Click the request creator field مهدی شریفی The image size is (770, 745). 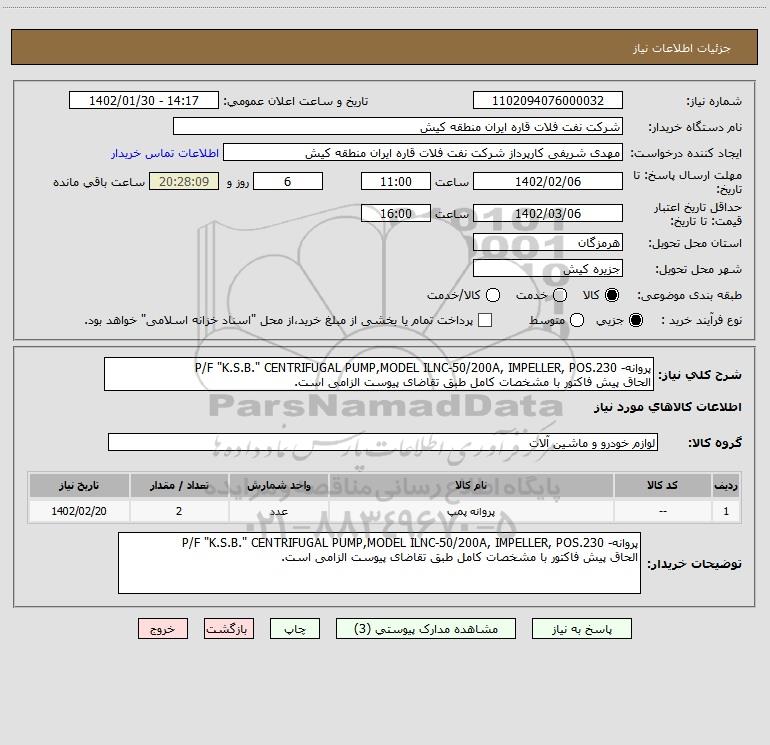coord(423,153)
